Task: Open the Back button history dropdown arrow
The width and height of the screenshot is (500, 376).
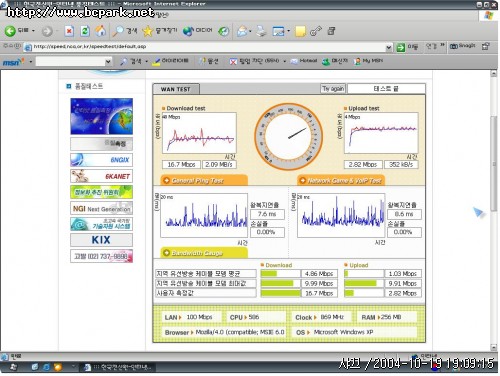Action: pos(33,31)
